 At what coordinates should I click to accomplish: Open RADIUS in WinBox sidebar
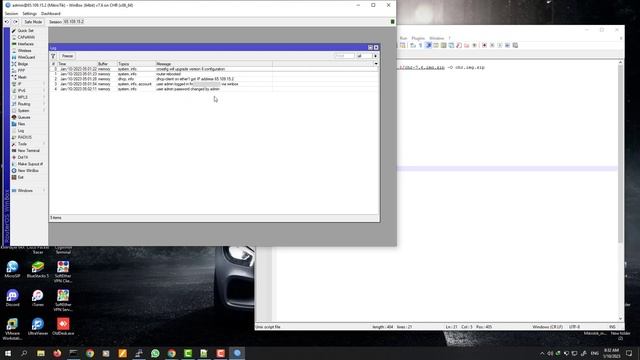pyautogui.click(x=24, y=137)
